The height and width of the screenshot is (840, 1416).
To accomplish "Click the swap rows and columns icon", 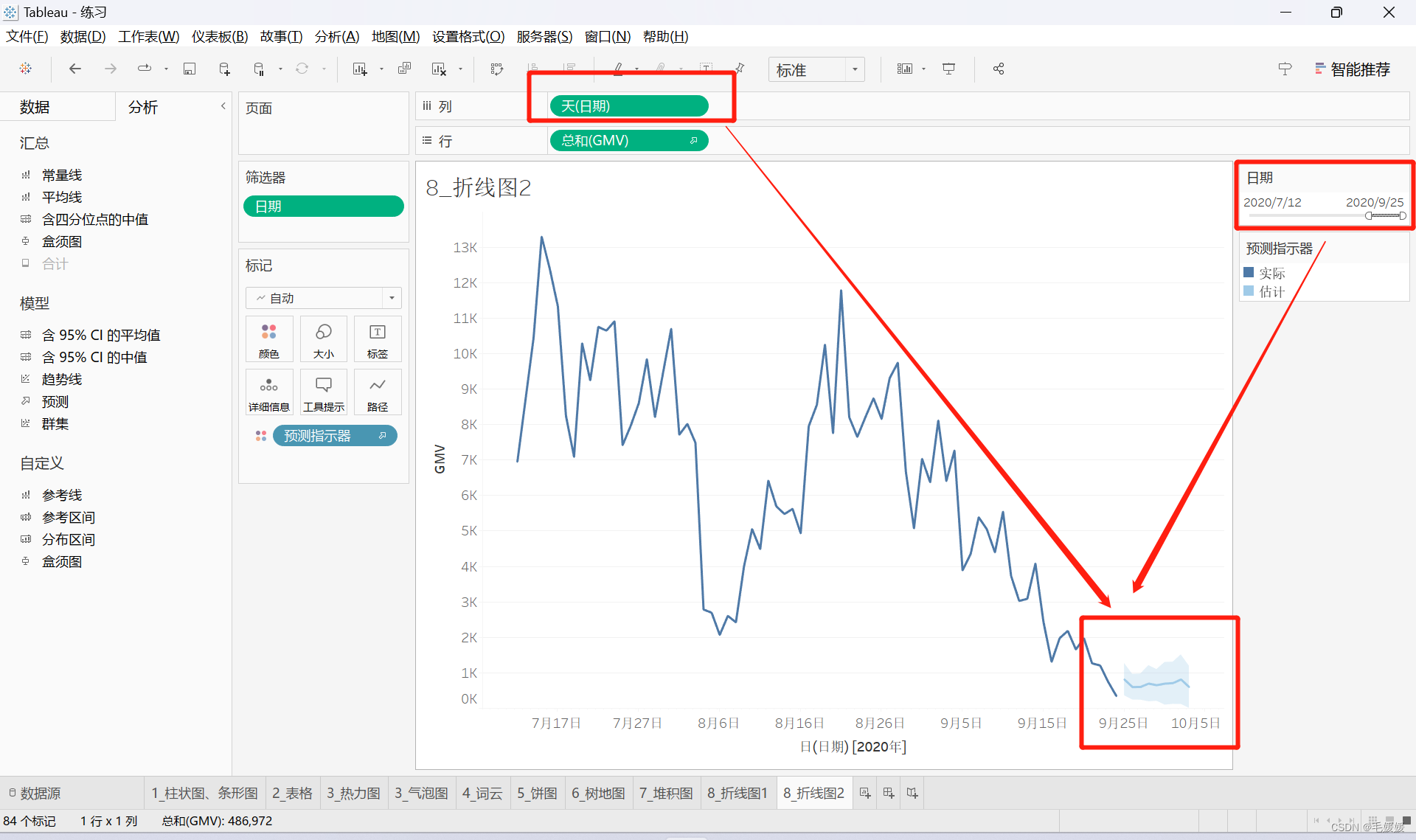I will point(497,69).
